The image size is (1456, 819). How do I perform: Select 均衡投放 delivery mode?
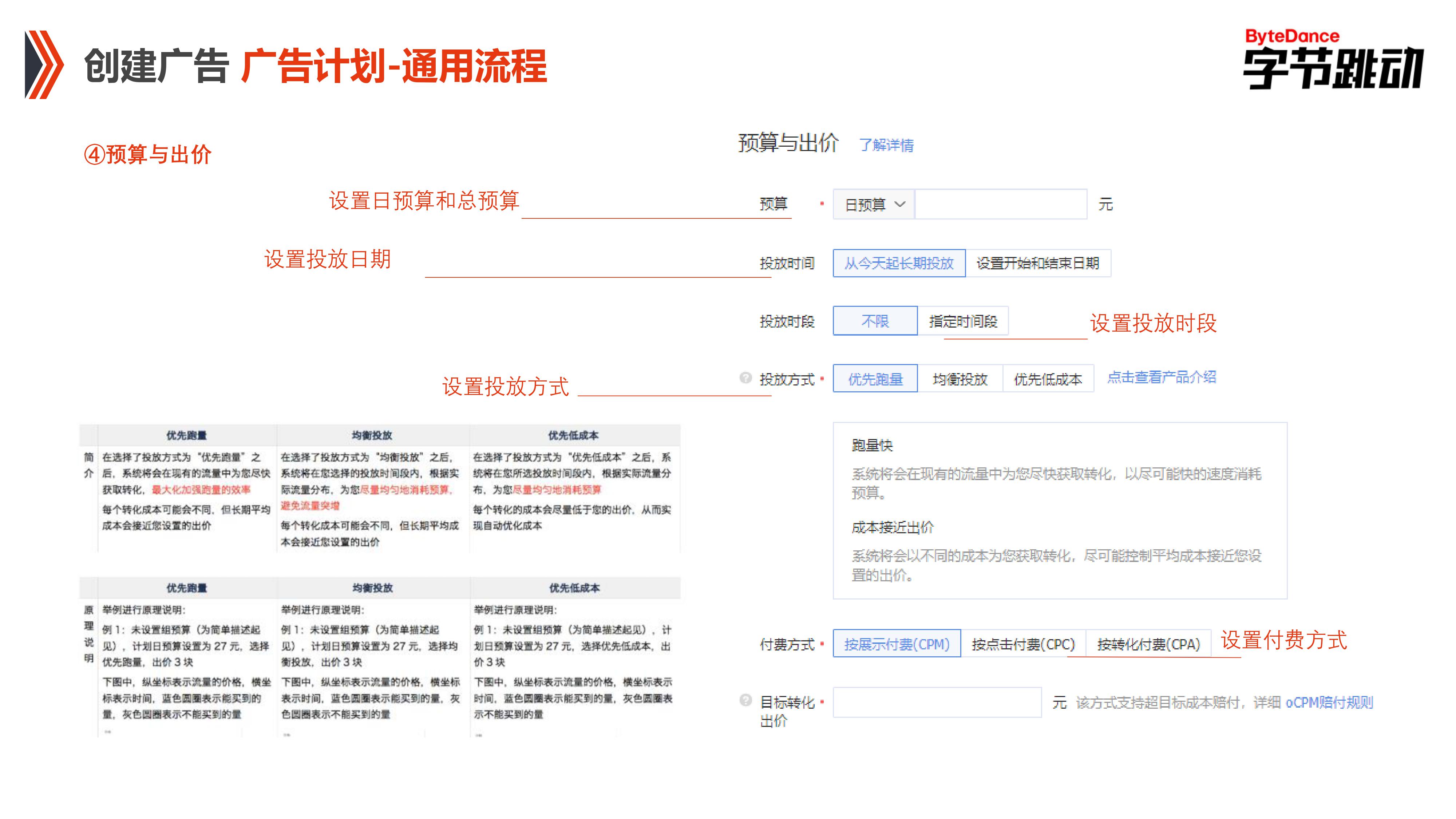[960, 379]
